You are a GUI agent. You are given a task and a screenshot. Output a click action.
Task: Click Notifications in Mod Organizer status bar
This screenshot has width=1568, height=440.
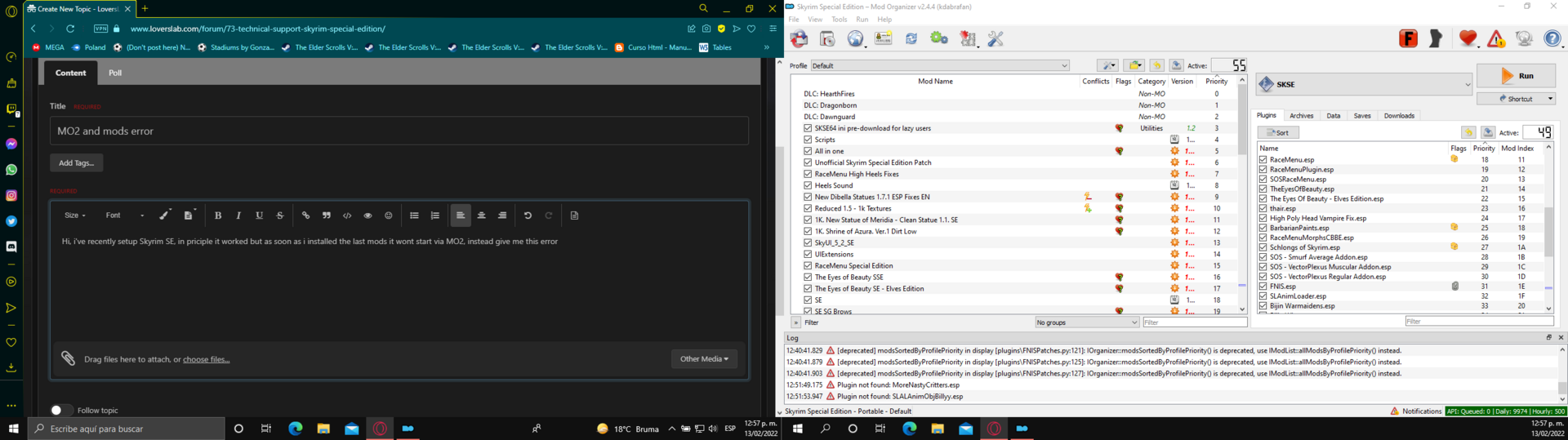coord(1416,411)
